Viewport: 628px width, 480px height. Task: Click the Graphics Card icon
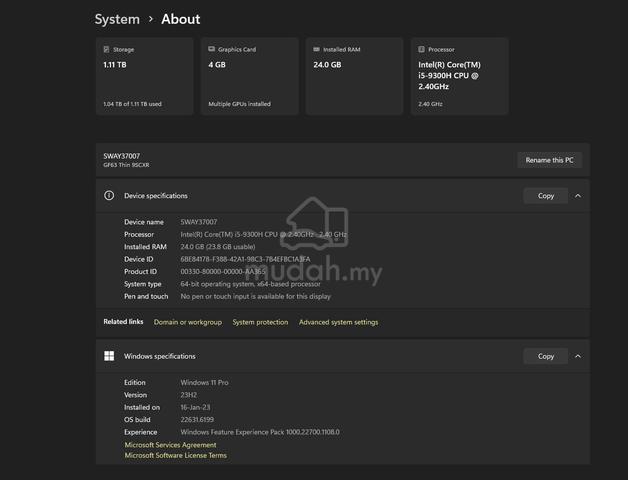tap(211, 49)
